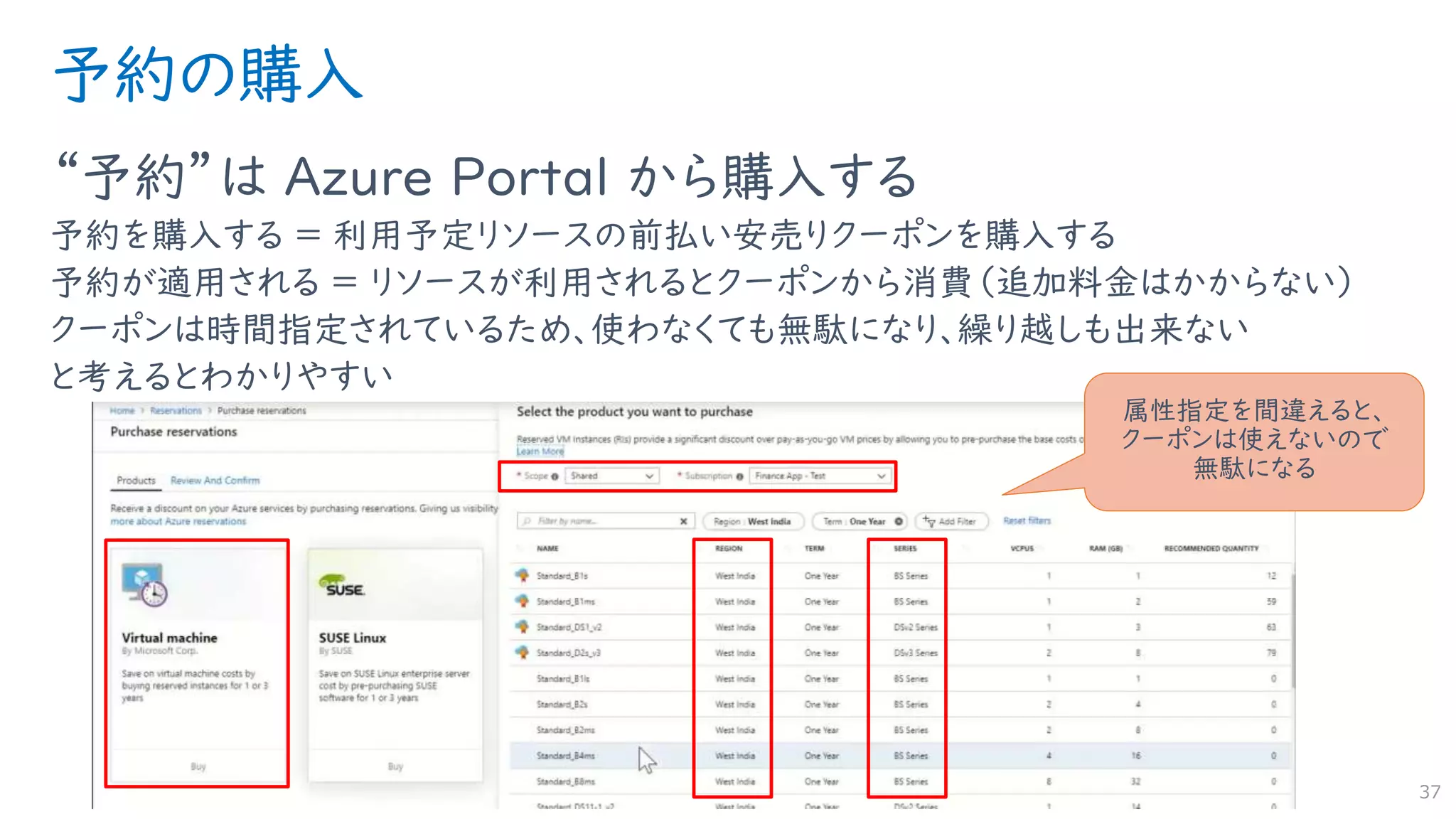The image size is (1456, 819).
Task: Sort by the SERIES column header
Action: click(x=905, y=549)
